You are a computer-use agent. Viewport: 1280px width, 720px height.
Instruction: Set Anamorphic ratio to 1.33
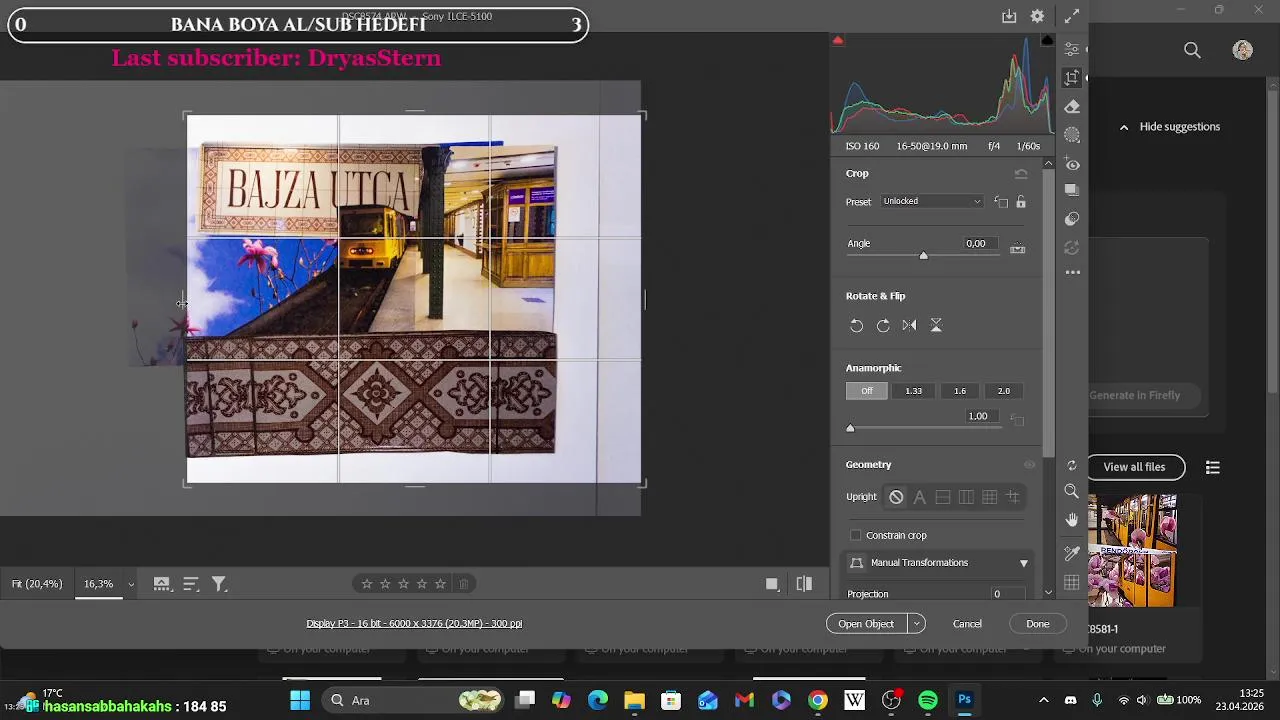coord(913,391)
